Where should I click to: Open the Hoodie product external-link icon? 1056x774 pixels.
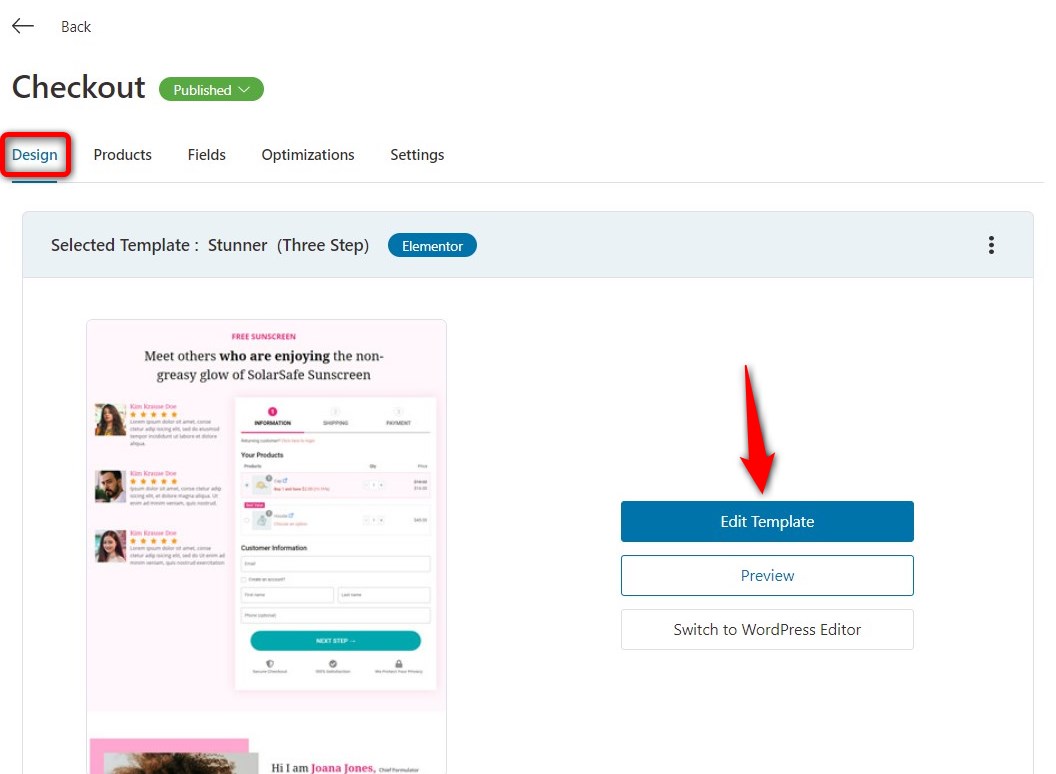292,514
